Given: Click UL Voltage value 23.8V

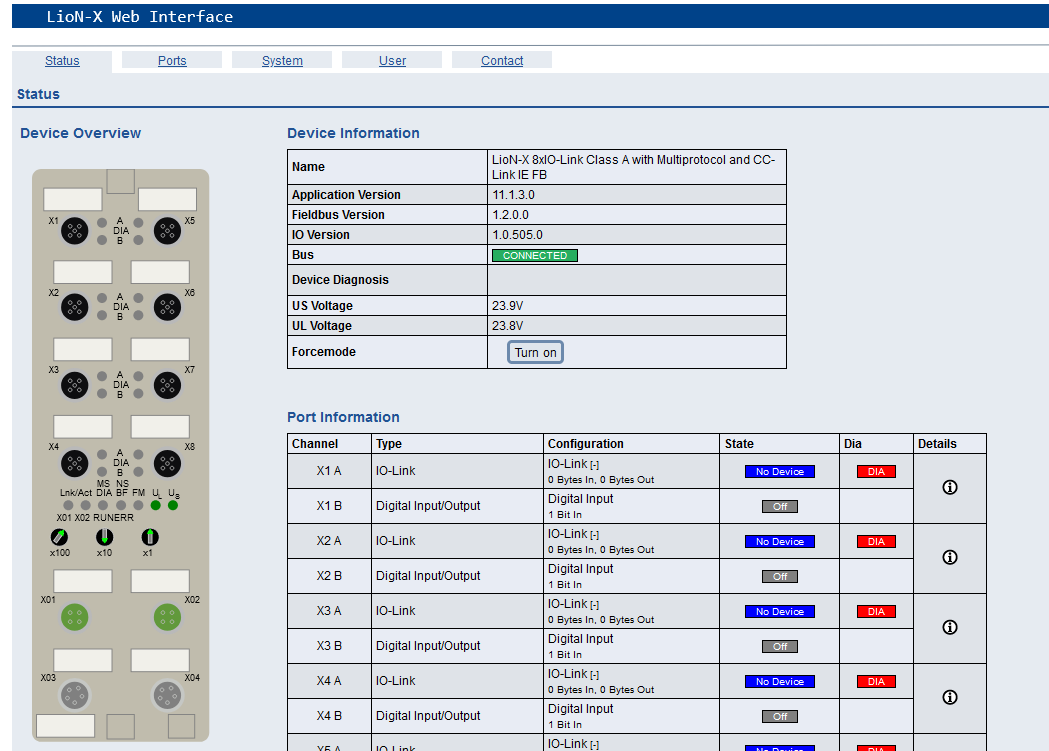Looking at the screenshot, I should [x=507, y=326].
